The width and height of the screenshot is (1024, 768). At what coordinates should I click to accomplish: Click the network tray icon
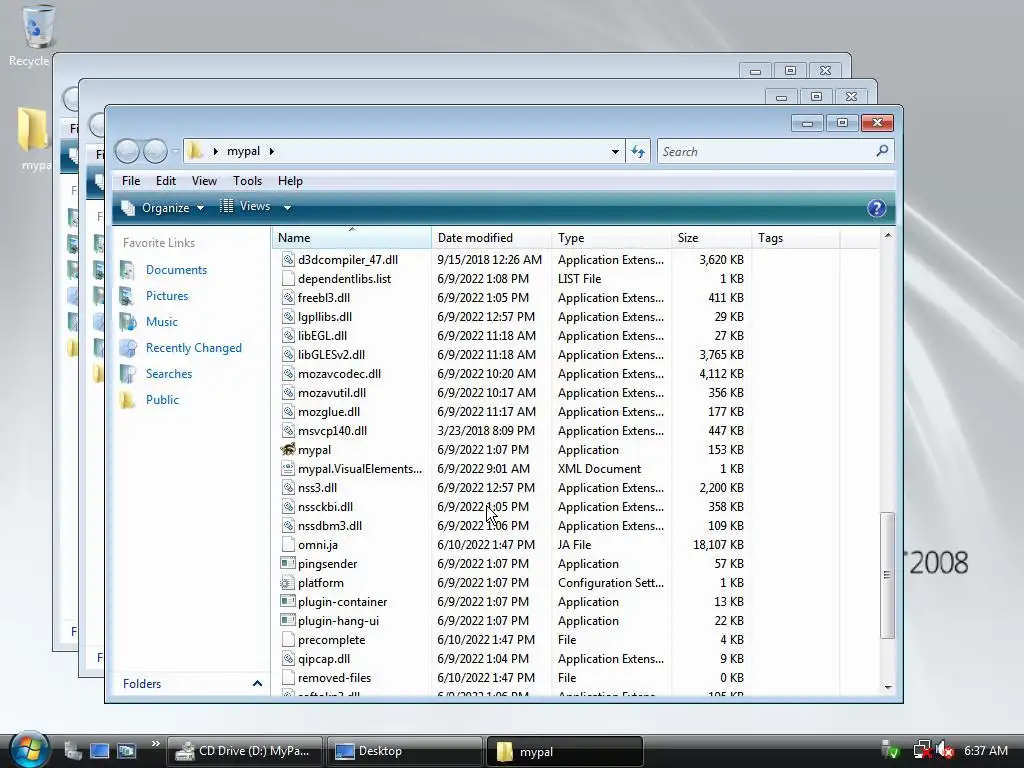point(922,750)
